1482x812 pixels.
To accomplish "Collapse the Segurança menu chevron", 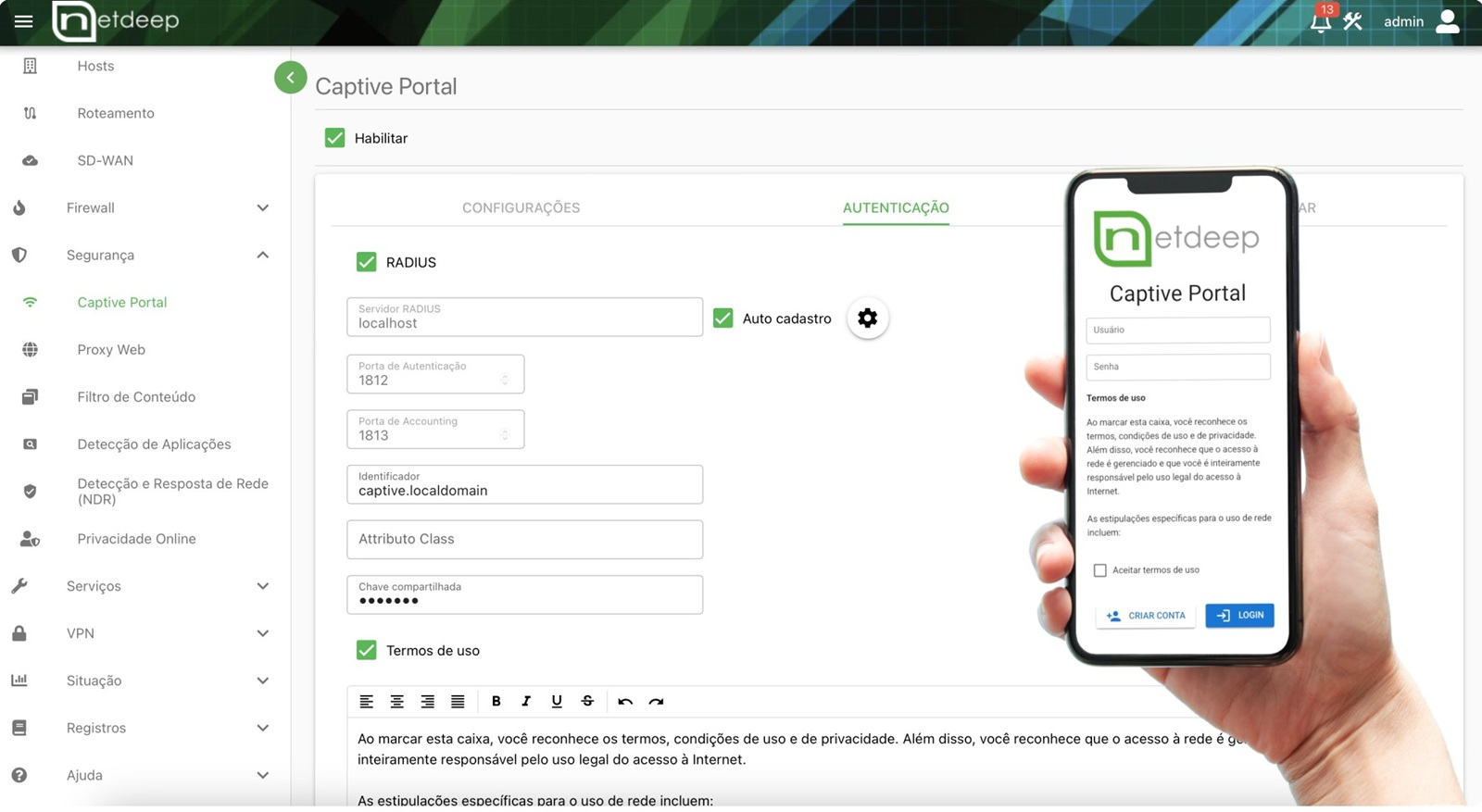I will point(263,255).
